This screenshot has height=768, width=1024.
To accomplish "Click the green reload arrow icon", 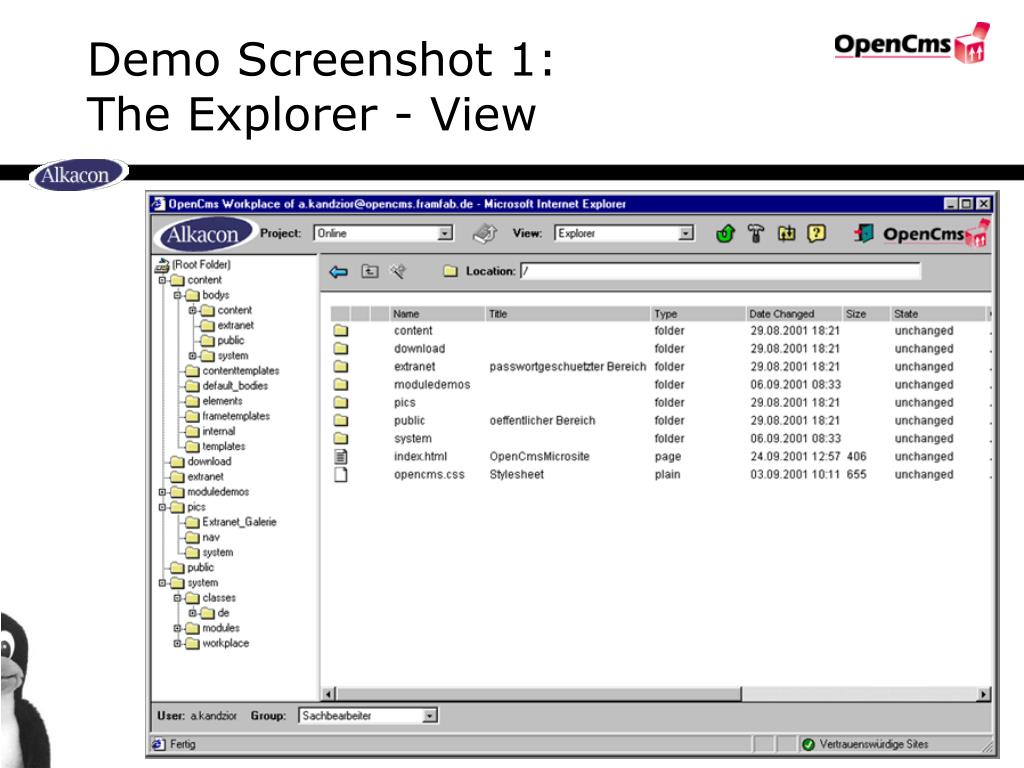I will coord(725,233).
